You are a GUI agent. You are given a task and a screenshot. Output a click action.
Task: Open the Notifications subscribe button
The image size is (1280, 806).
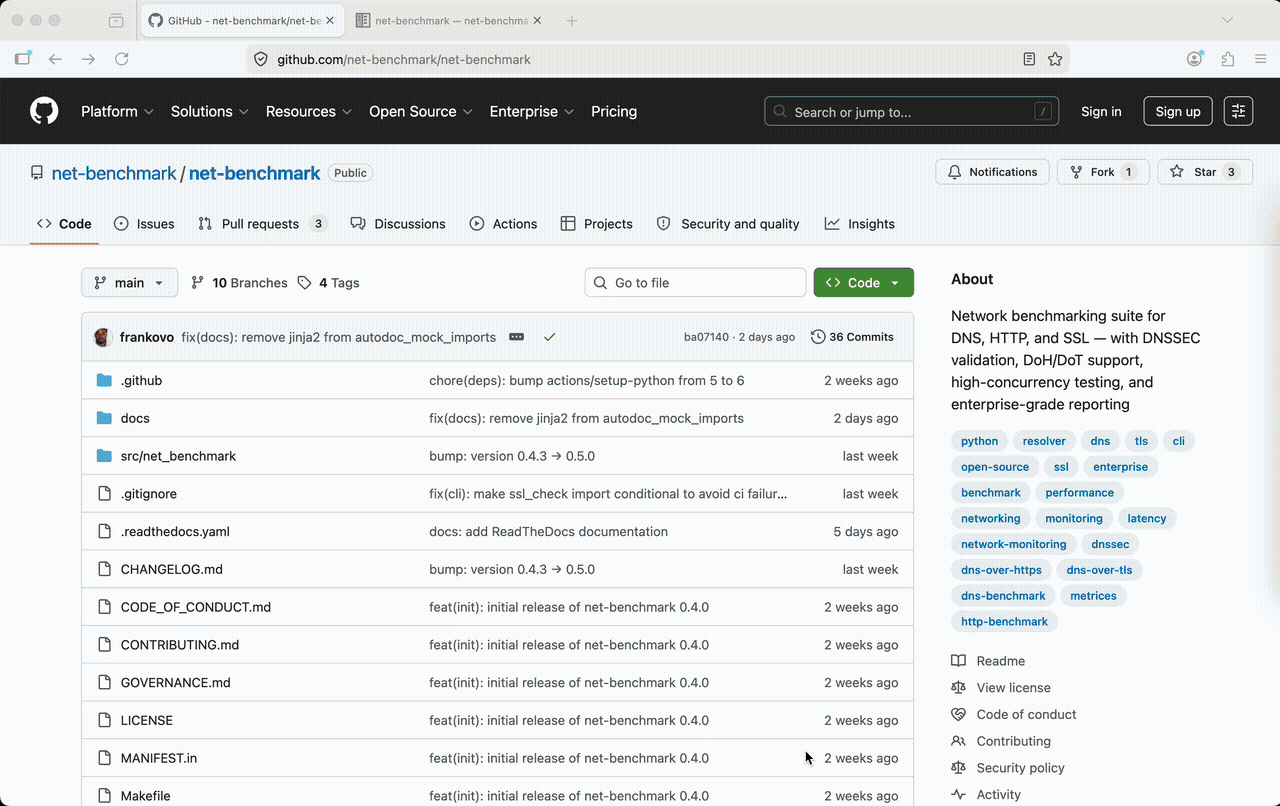click(993, 172)
